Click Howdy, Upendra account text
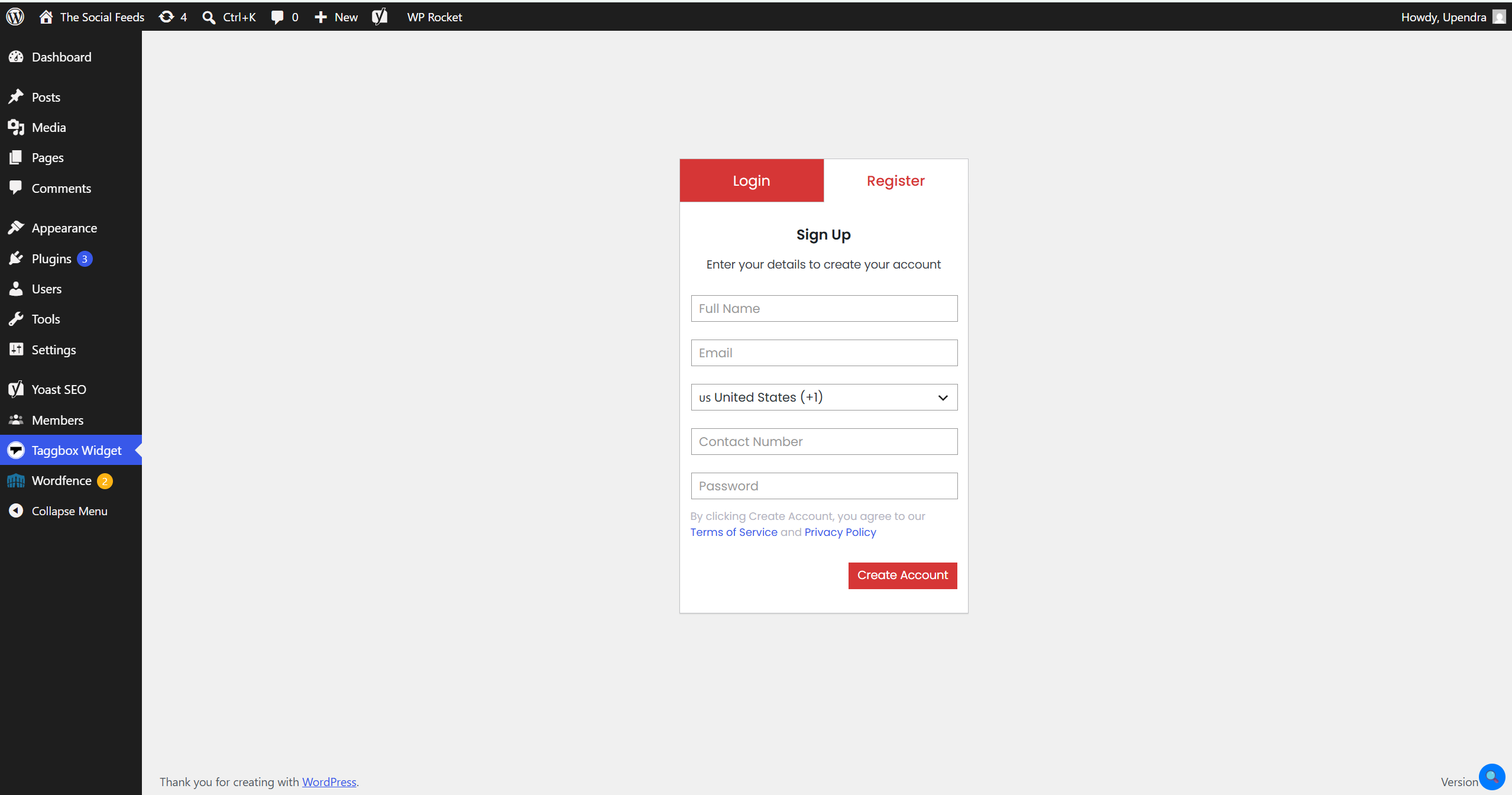The image size is (1512, 795). 1443,17
